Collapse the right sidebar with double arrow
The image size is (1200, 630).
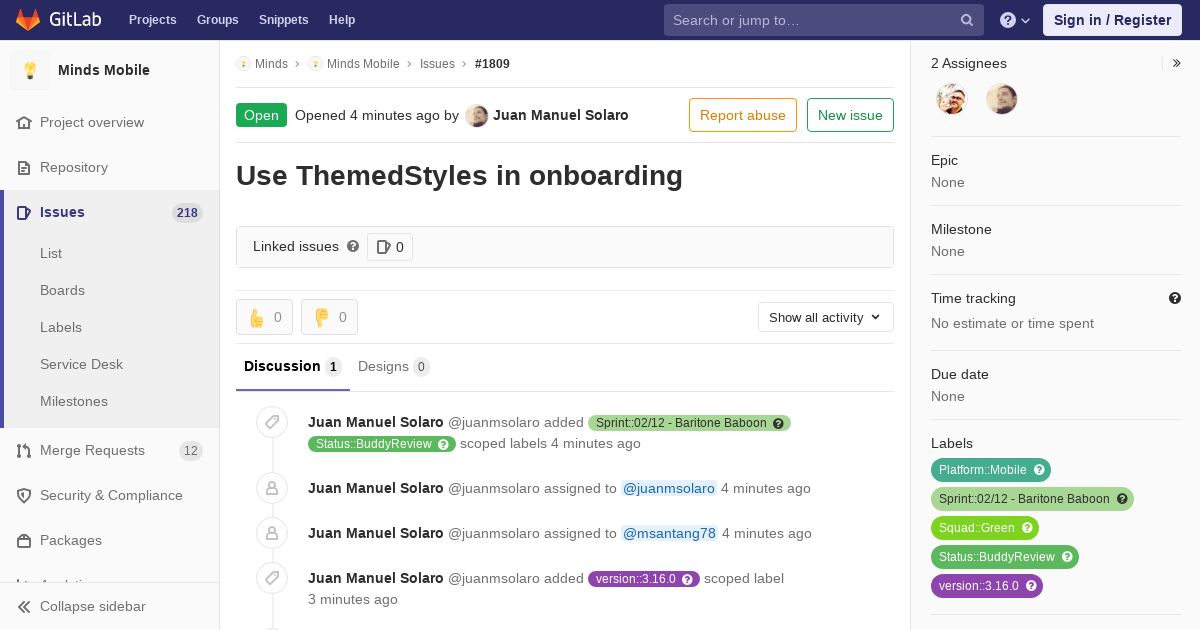(x=1177, y=63)
